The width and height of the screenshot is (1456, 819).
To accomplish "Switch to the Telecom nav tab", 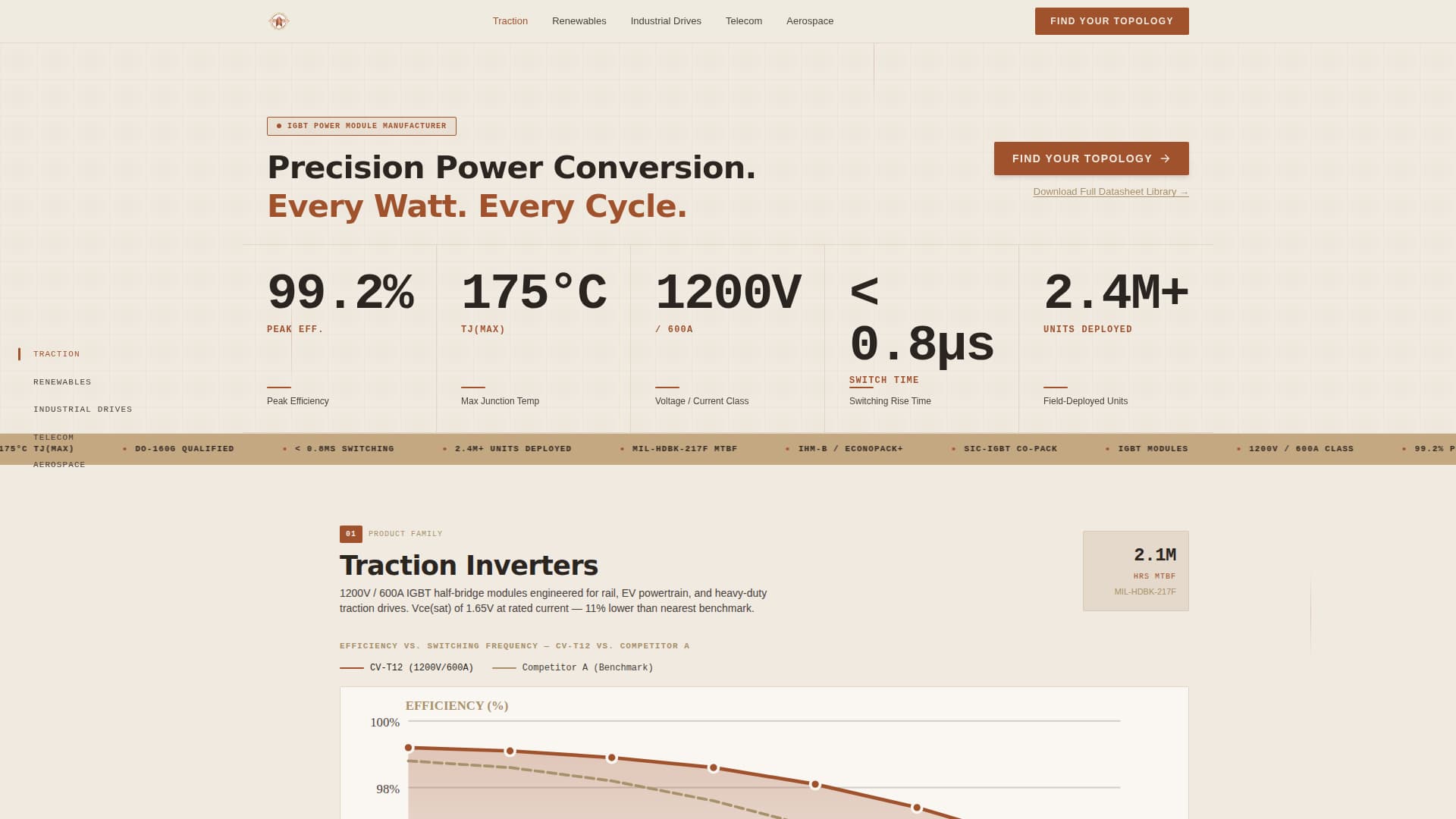I will (x=743, y=20).
